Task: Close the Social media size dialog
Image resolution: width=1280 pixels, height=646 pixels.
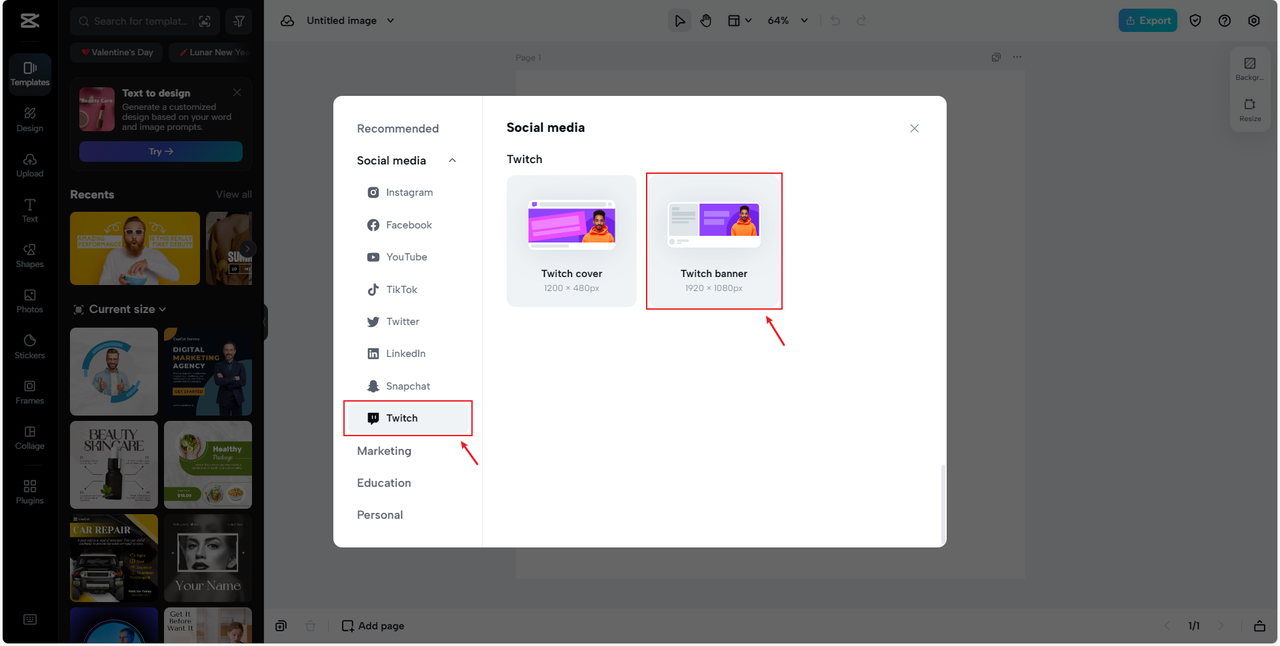Action: [914, 128]
